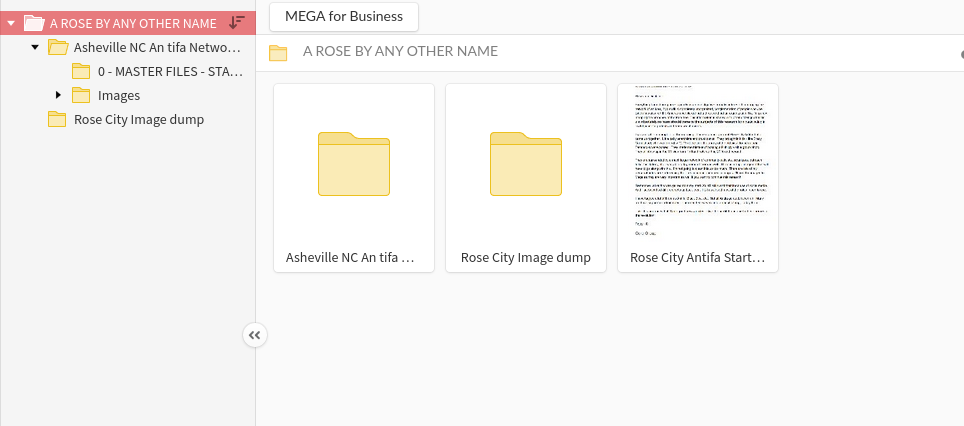Open the Asheville NC An tifa folder card
The height and width of the screenshot is (426, 964).
354,178
